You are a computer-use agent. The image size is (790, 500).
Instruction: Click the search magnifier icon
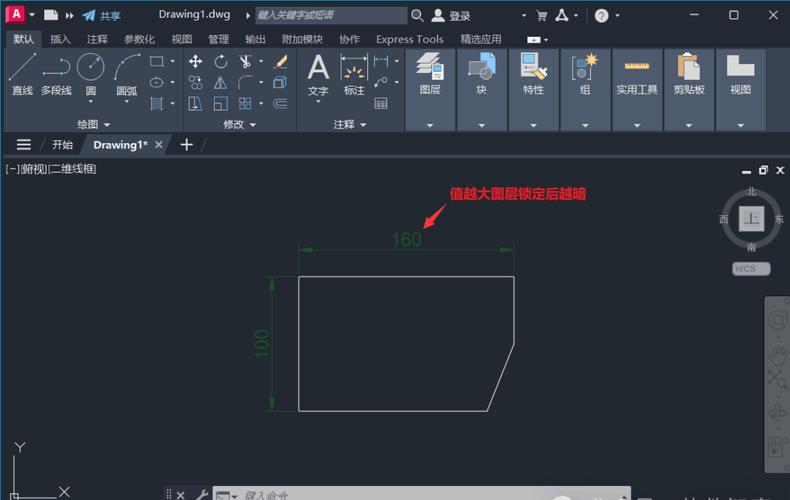coord(417,16)
